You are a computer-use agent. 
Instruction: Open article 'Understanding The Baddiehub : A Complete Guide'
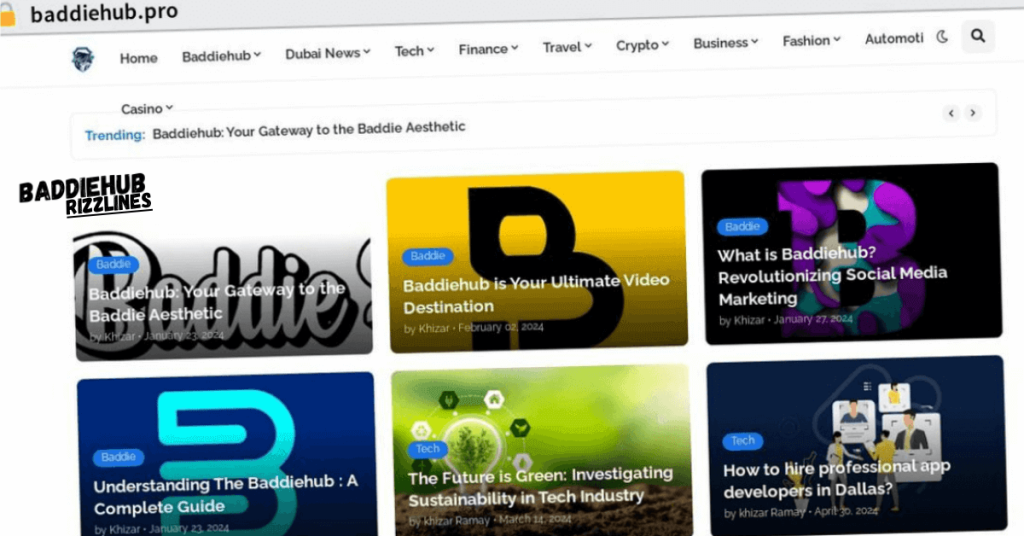pyautogui.click(x=225, y=494)
